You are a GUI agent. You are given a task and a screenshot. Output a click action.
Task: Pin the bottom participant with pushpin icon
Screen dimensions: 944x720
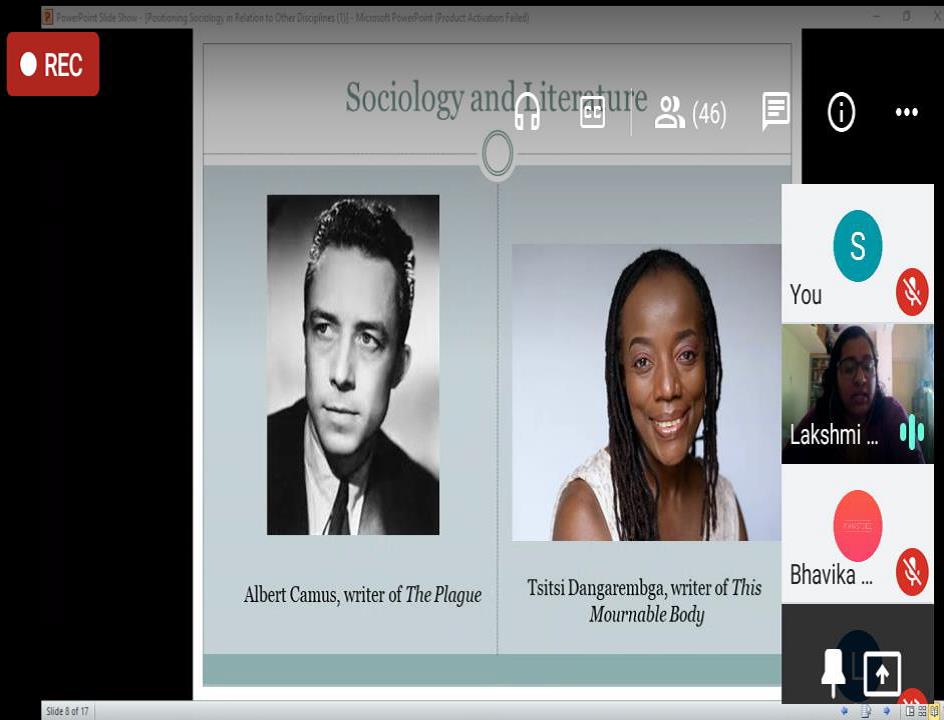pyautogui.click(x=833, y=672)
